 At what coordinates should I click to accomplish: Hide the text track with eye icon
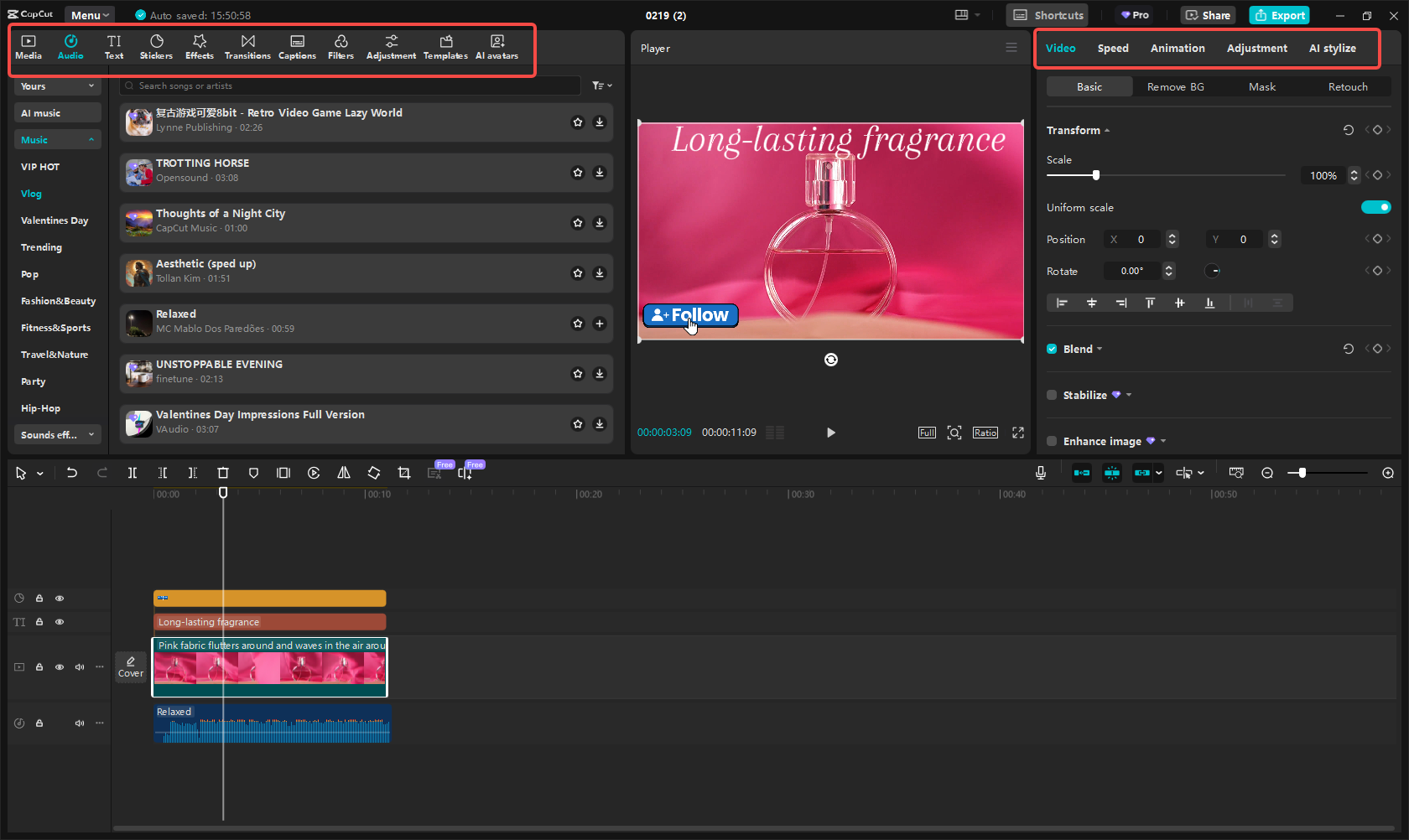(x=60, y=622)
